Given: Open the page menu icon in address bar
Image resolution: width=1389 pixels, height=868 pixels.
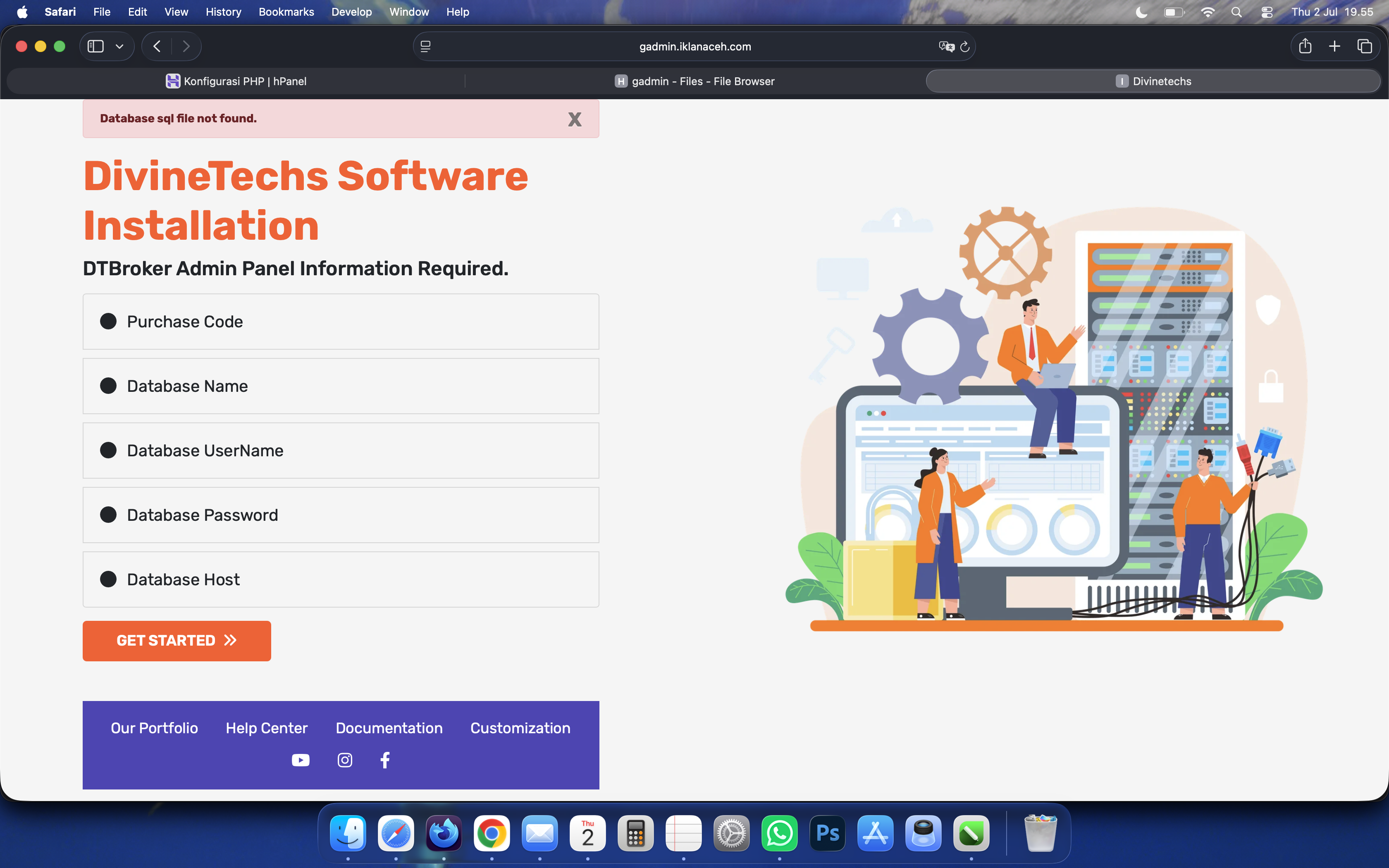Looking at the screenshot, I should (425, 46).
